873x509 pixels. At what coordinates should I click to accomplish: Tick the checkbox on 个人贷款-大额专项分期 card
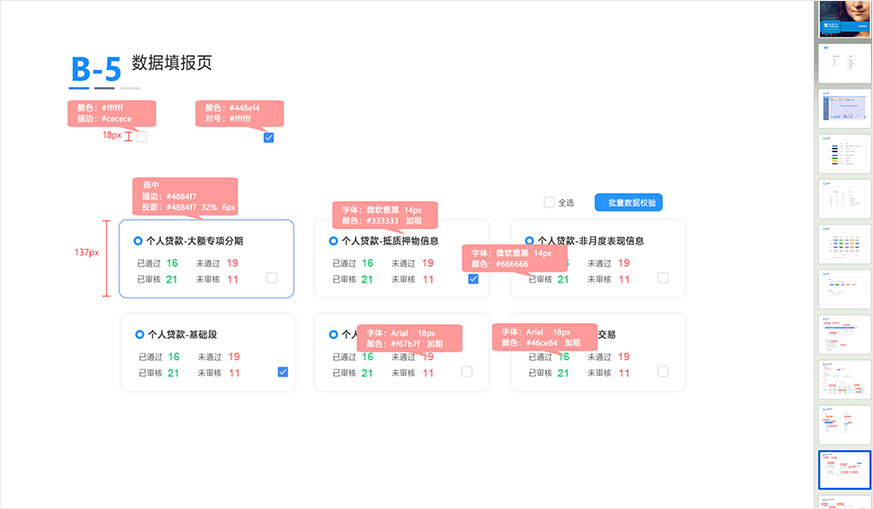(x=271, y=278)
